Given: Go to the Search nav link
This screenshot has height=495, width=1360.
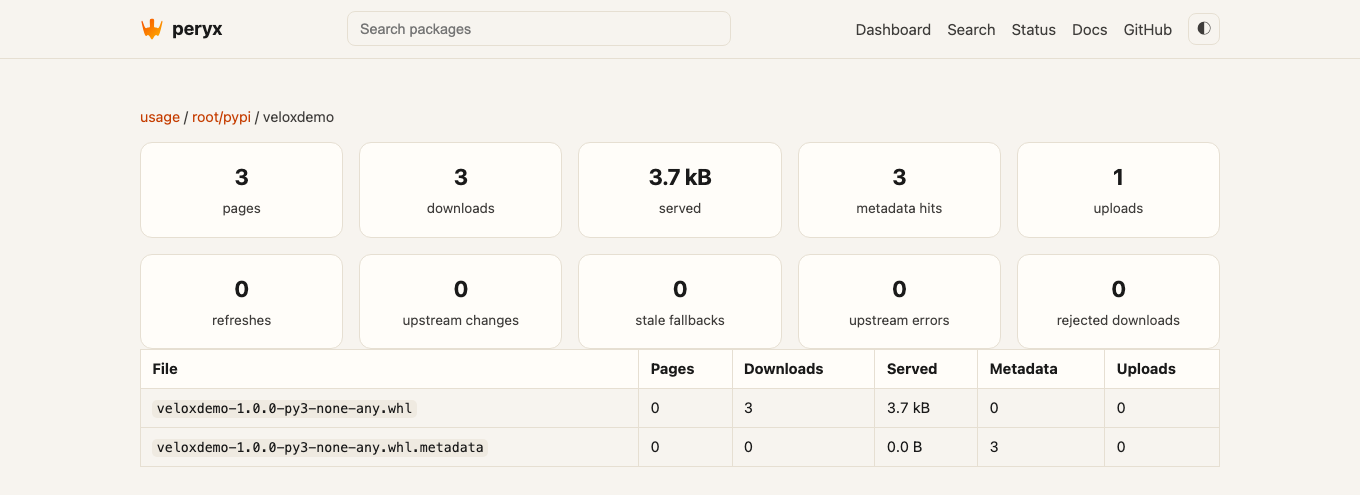Looking at the screenshot, I should pyautogui.click(x=971, y=30).
